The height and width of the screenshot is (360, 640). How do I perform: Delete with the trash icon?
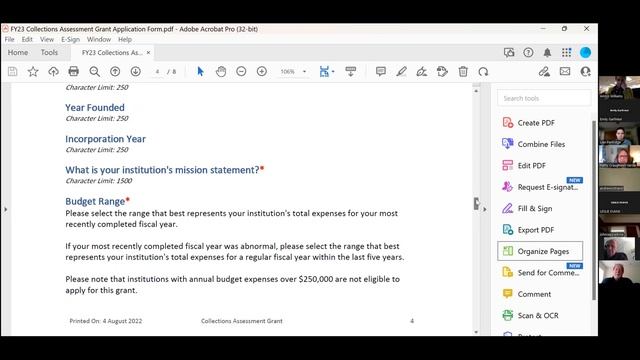click(463, 71)
